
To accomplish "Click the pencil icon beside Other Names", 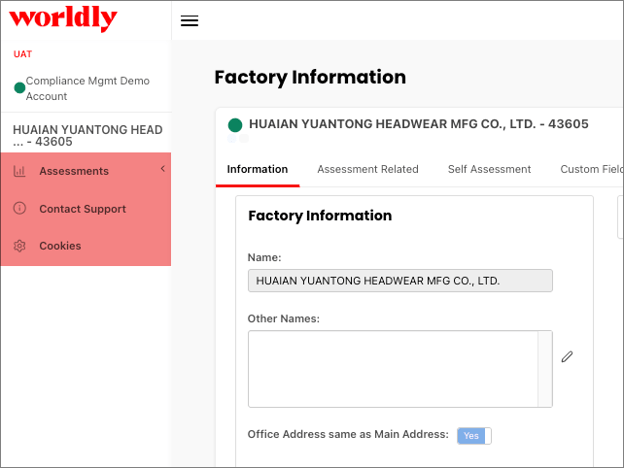I will click(x=567, y=357).
